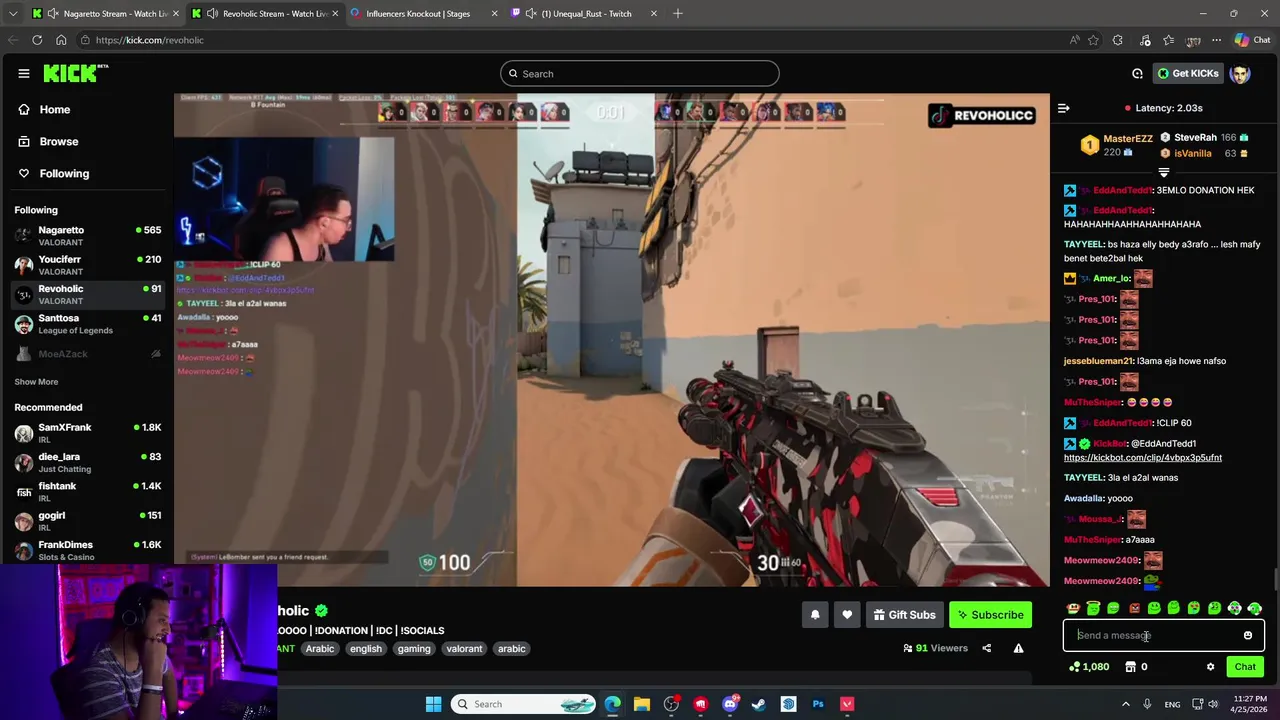
Task: Open SamXFrank recommended channel
Action: point(87,433)
